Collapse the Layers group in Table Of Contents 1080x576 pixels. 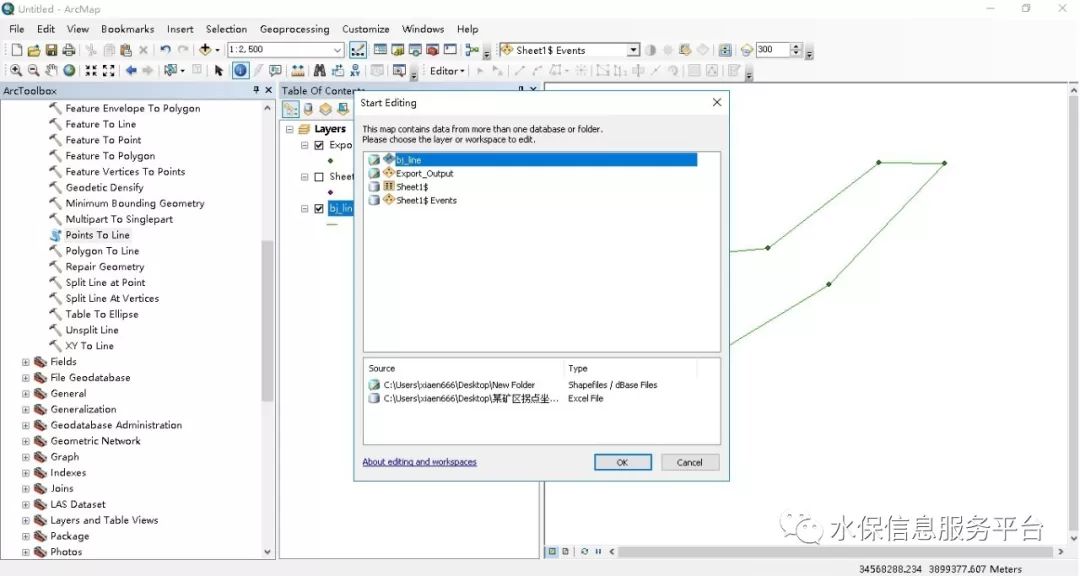point(289,130)
